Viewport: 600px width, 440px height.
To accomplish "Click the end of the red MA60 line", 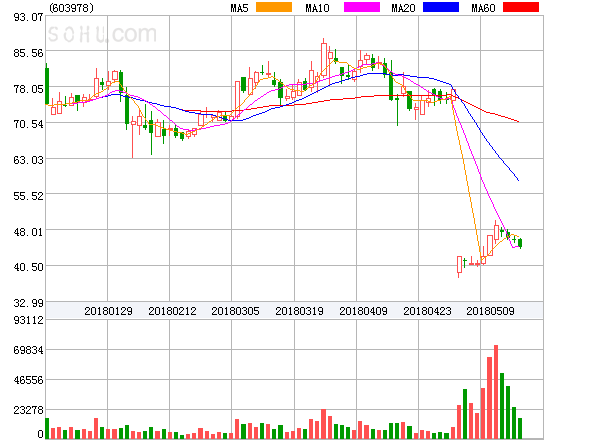I will coord(518,122).
